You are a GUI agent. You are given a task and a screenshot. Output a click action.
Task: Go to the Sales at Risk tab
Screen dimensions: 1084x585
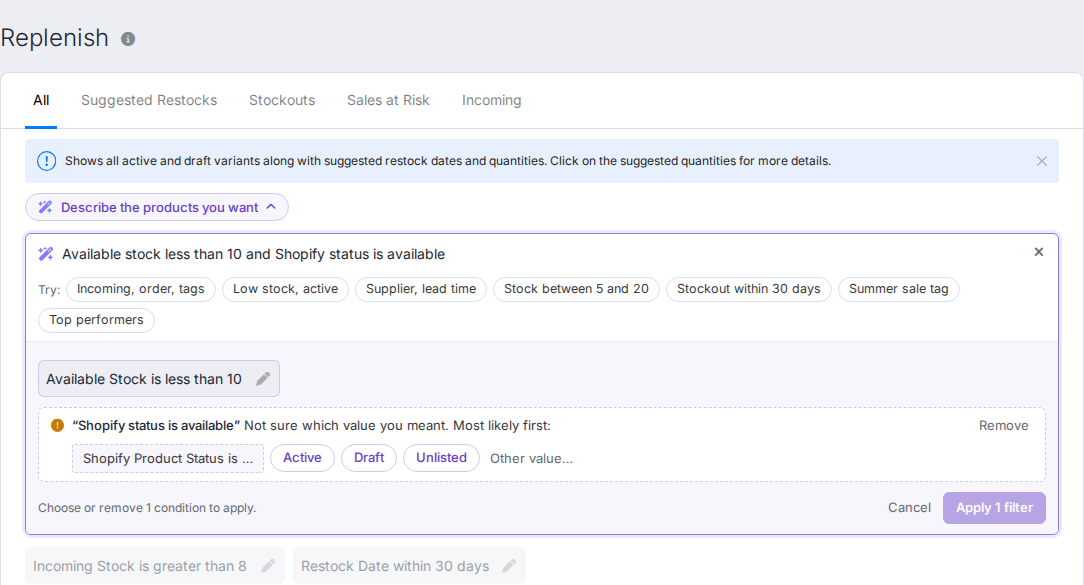388,100
